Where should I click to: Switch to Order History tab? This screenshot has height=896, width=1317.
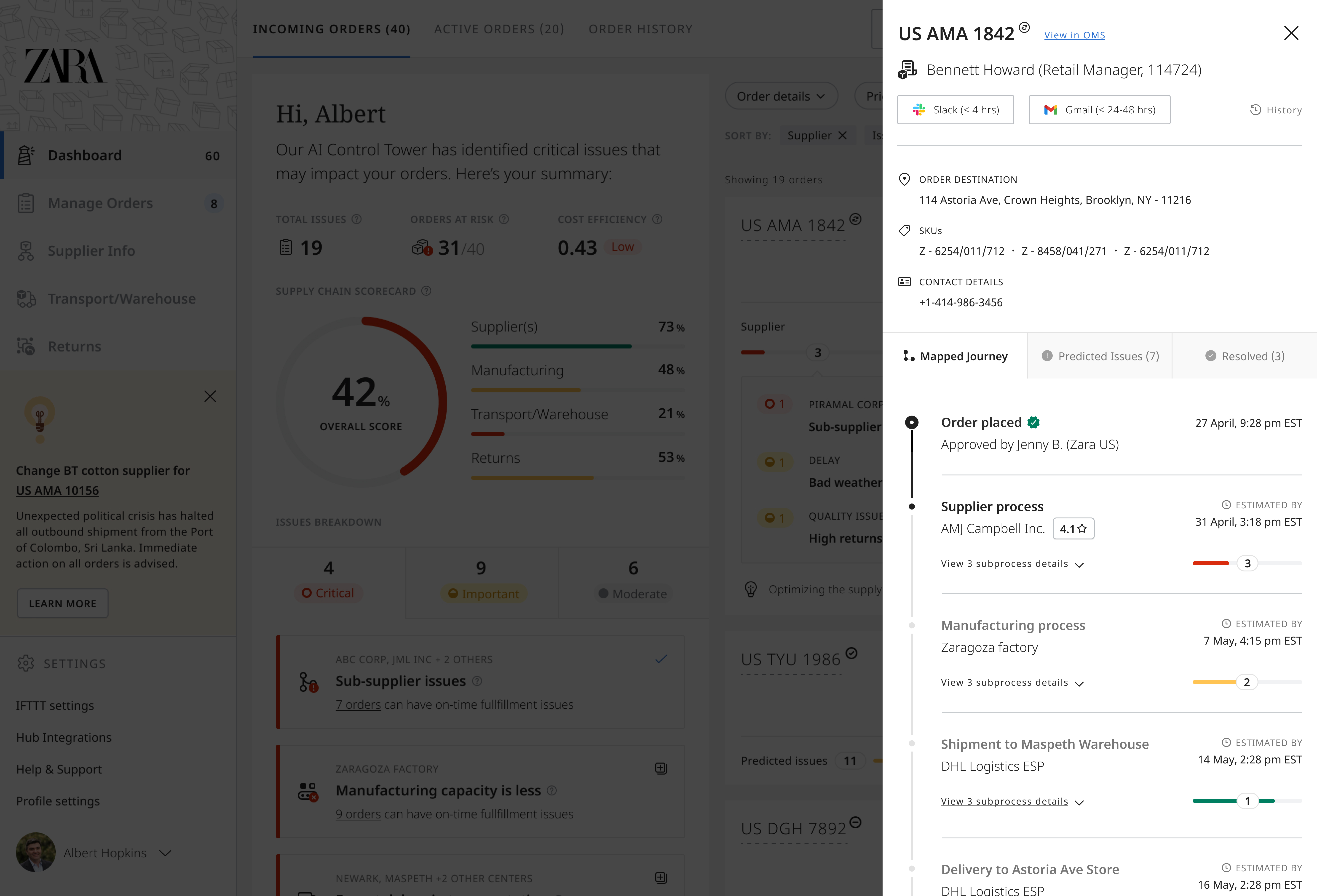(640, 29)
